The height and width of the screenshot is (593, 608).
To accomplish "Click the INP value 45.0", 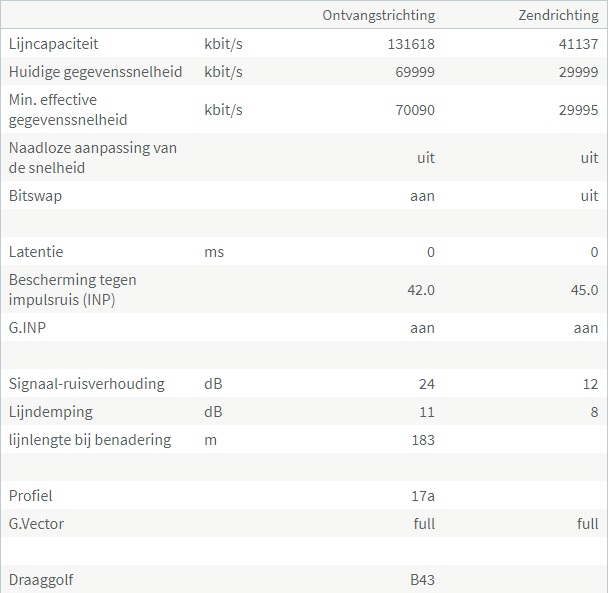I will pos(582,290).
